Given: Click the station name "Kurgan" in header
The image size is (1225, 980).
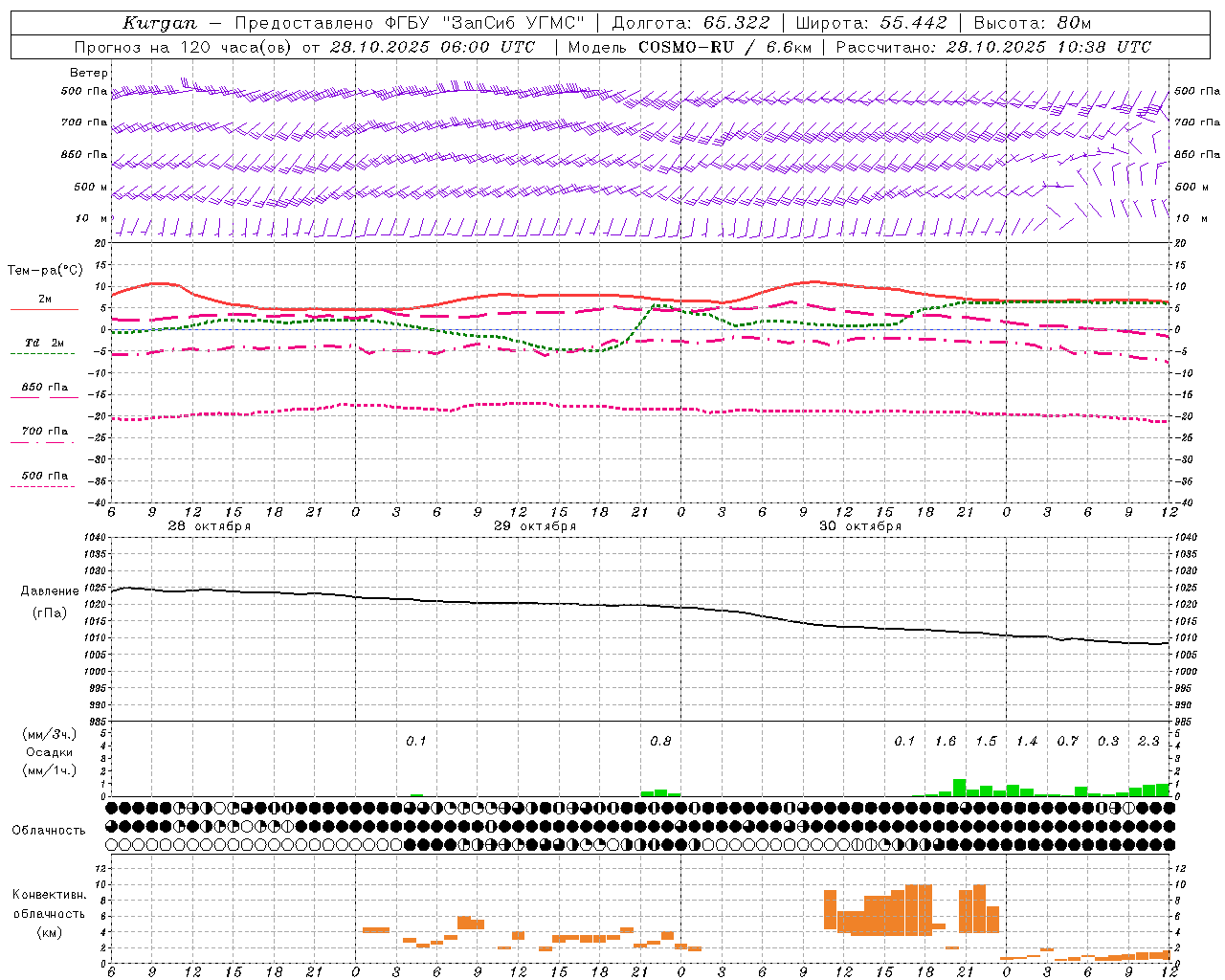Looking at the screenshot, I should [159, 23].
